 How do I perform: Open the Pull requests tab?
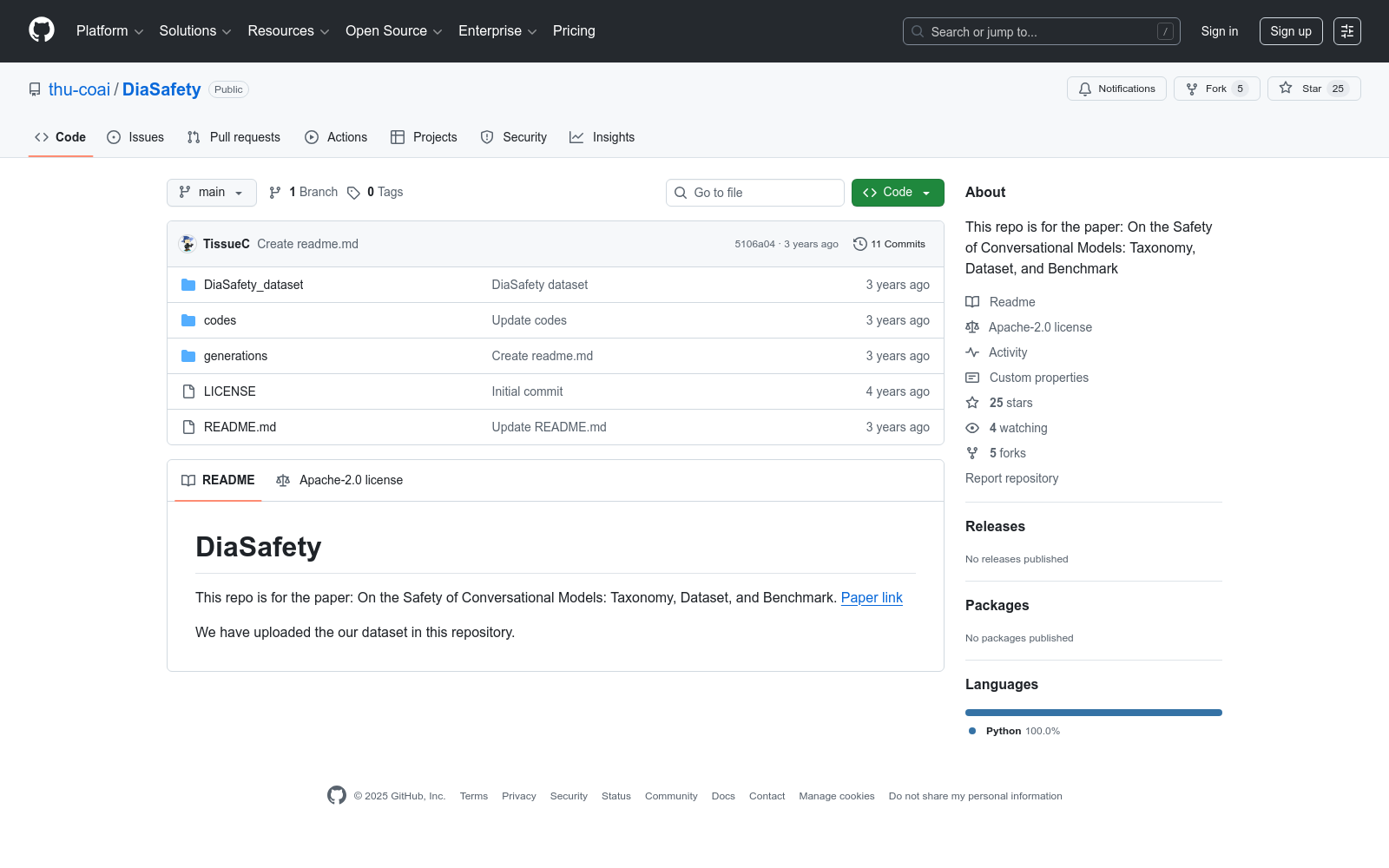pos(234,137)
